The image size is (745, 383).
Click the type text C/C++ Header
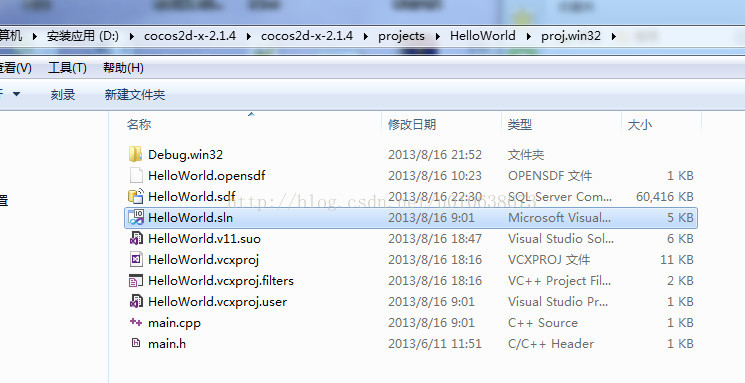pyautogui.click(x=551, y=343)
